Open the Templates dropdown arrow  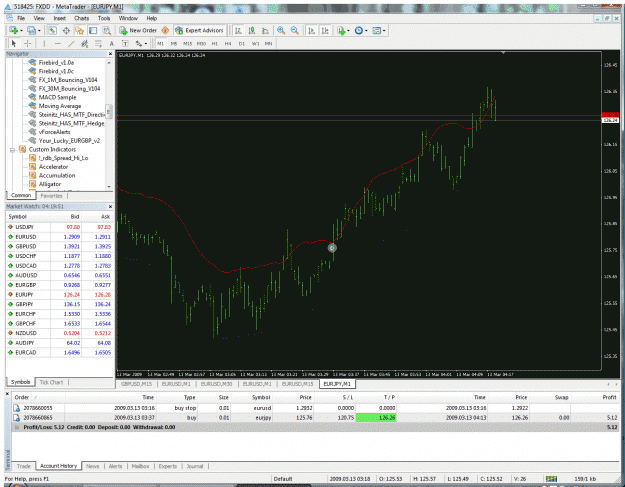(384, 31)
